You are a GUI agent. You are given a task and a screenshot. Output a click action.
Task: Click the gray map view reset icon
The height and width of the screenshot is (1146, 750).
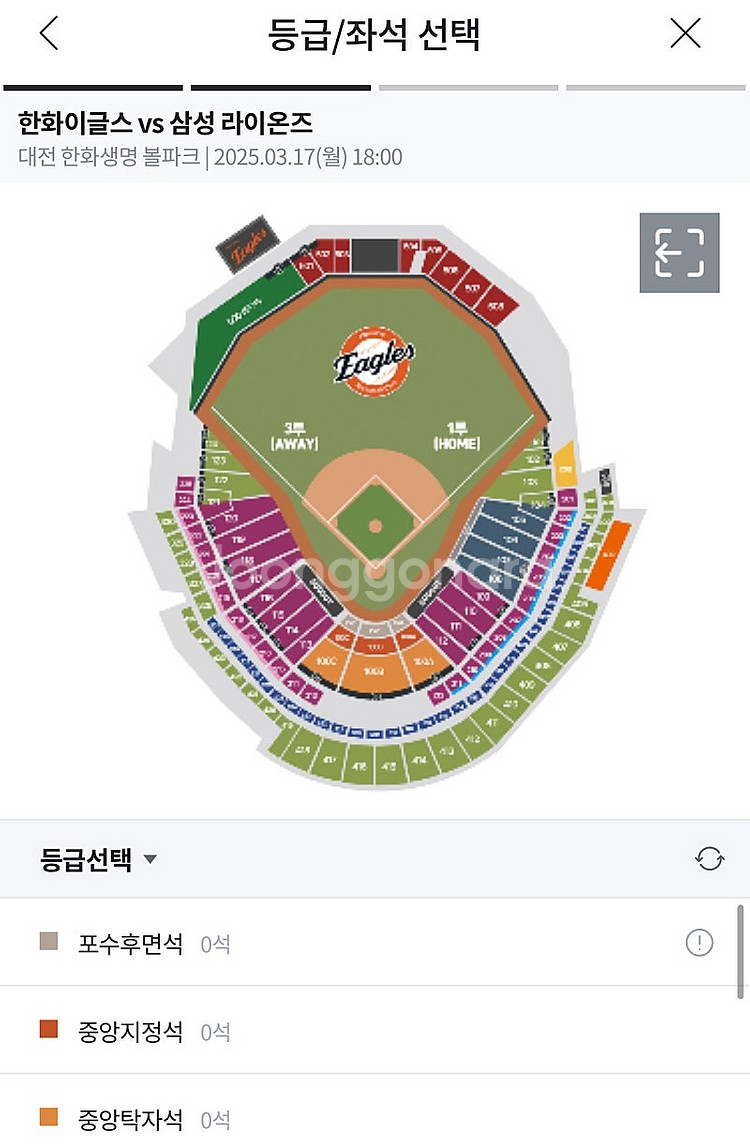pos(679,252)
